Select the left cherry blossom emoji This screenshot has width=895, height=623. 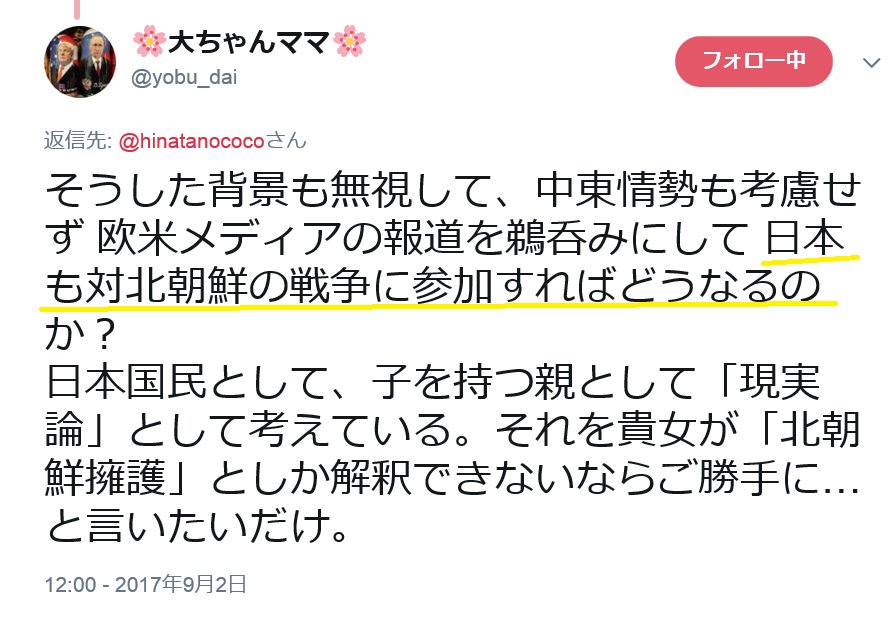click(149, 41)
